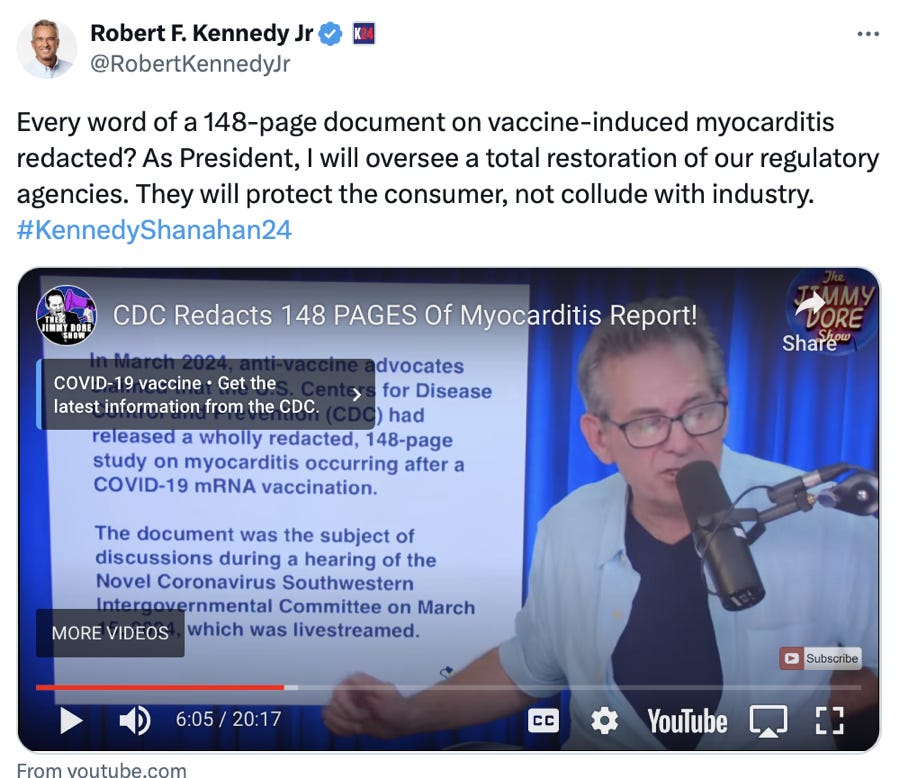Open the video title CDC Redacts 148 PAGES
The width and height of the screenshot is (904, 778).
[x=405, y=315]
